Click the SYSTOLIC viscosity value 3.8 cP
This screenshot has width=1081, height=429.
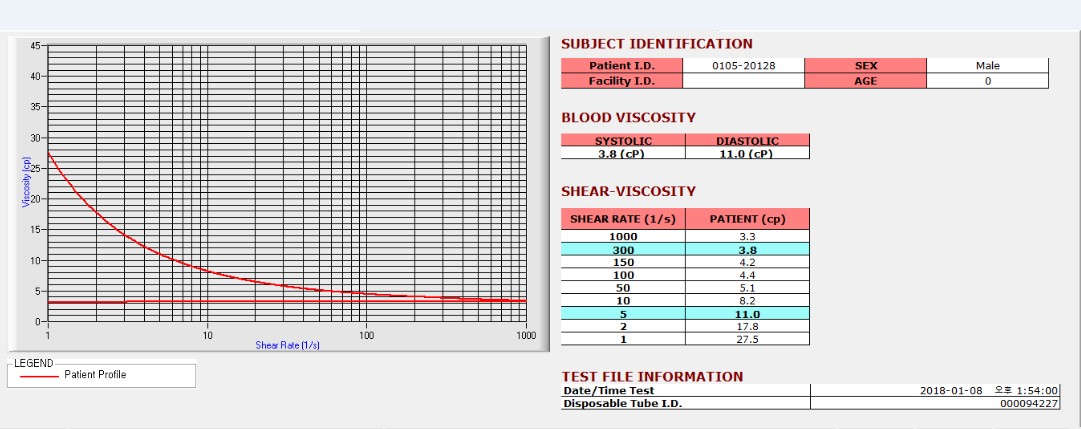[x=623, y=153]
